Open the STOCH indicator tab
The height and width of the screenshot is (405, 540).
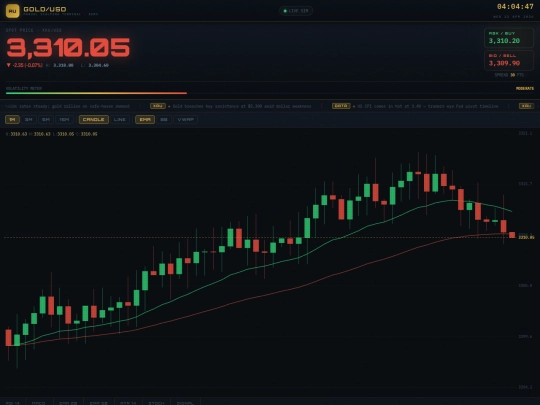tap(156, 403)
